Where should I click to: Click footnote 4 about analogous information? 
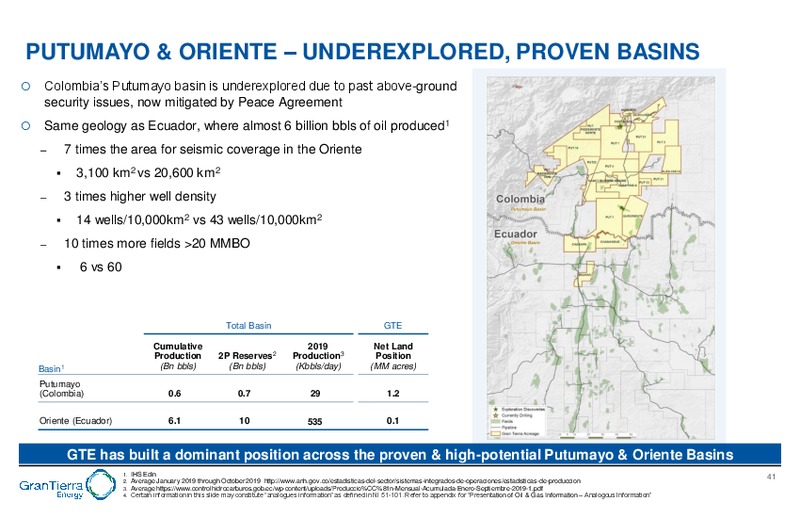coord(390,495)
